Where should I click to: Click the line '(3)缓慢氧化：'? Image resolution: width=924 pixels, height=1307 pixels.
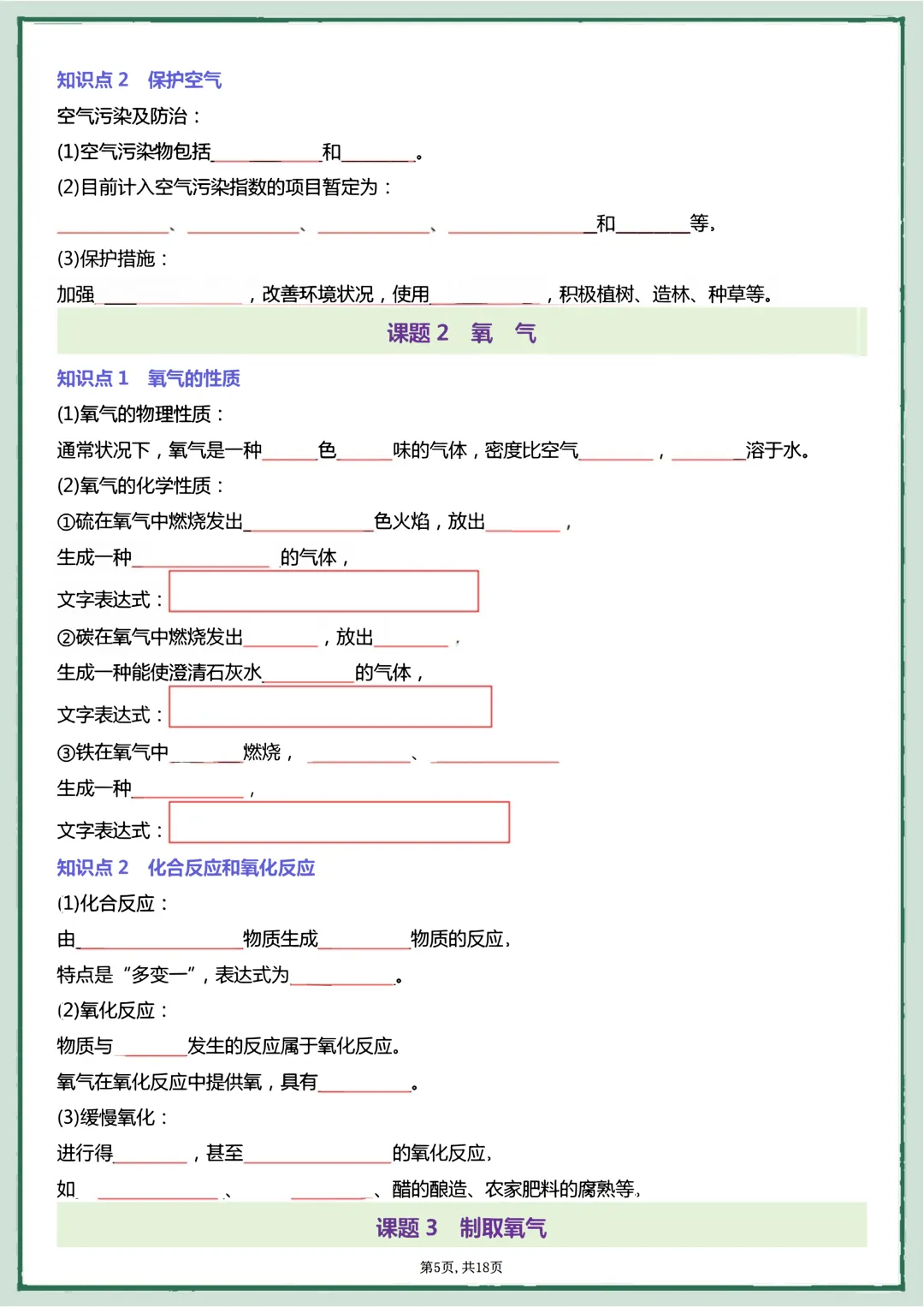[x=114, y=1118]
